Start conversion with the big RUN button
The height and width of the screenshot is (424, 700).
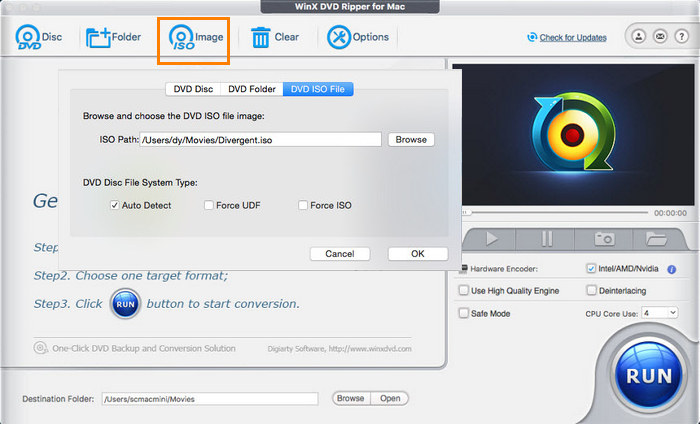pos(649,375)
